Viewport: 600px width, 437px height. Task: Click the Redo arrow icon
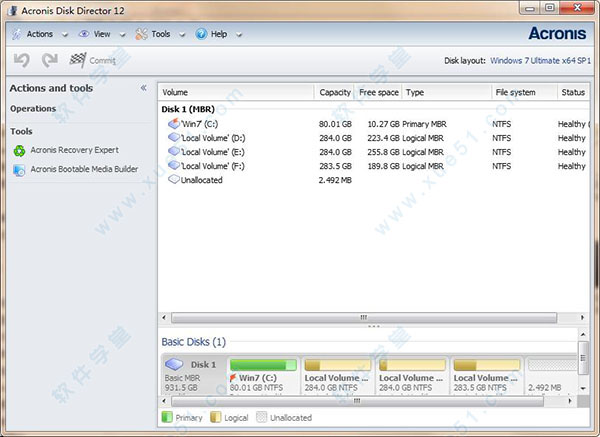point(48,60)
